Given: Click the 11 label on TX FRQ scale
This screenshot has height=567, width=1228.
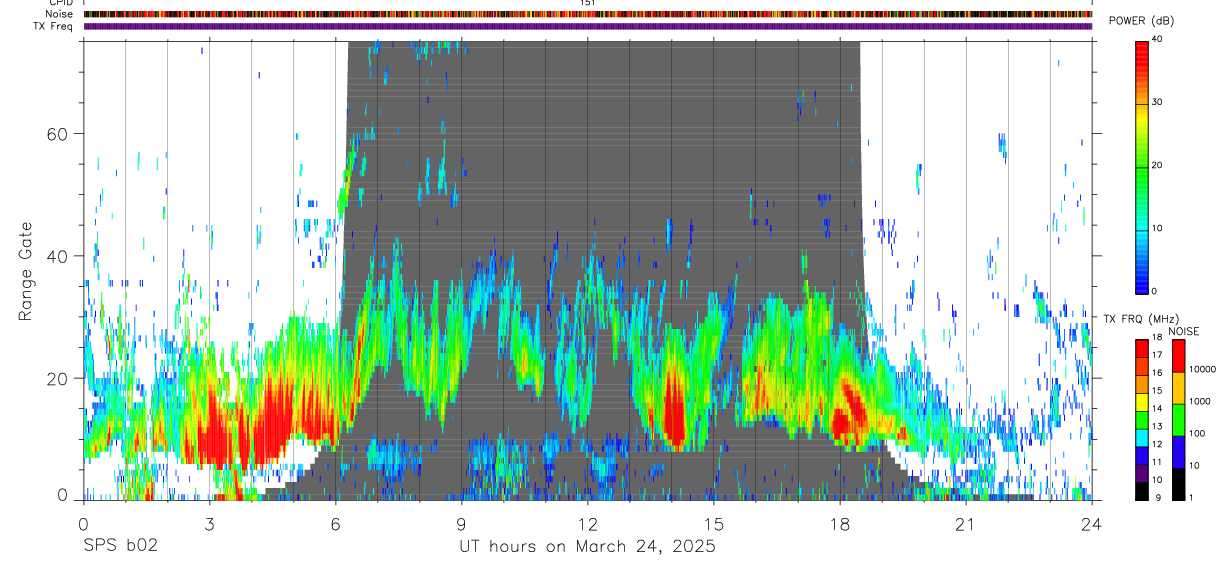Looking at the screenshot, I should click(x=1157, y=463).
